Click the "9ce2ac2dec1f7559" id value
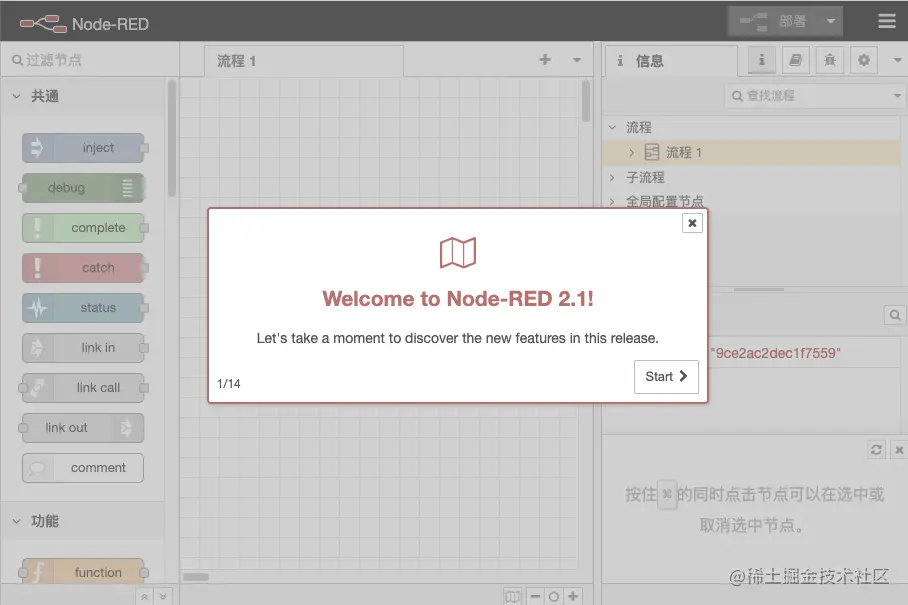 pyautogui.click(x=775, y=353)
